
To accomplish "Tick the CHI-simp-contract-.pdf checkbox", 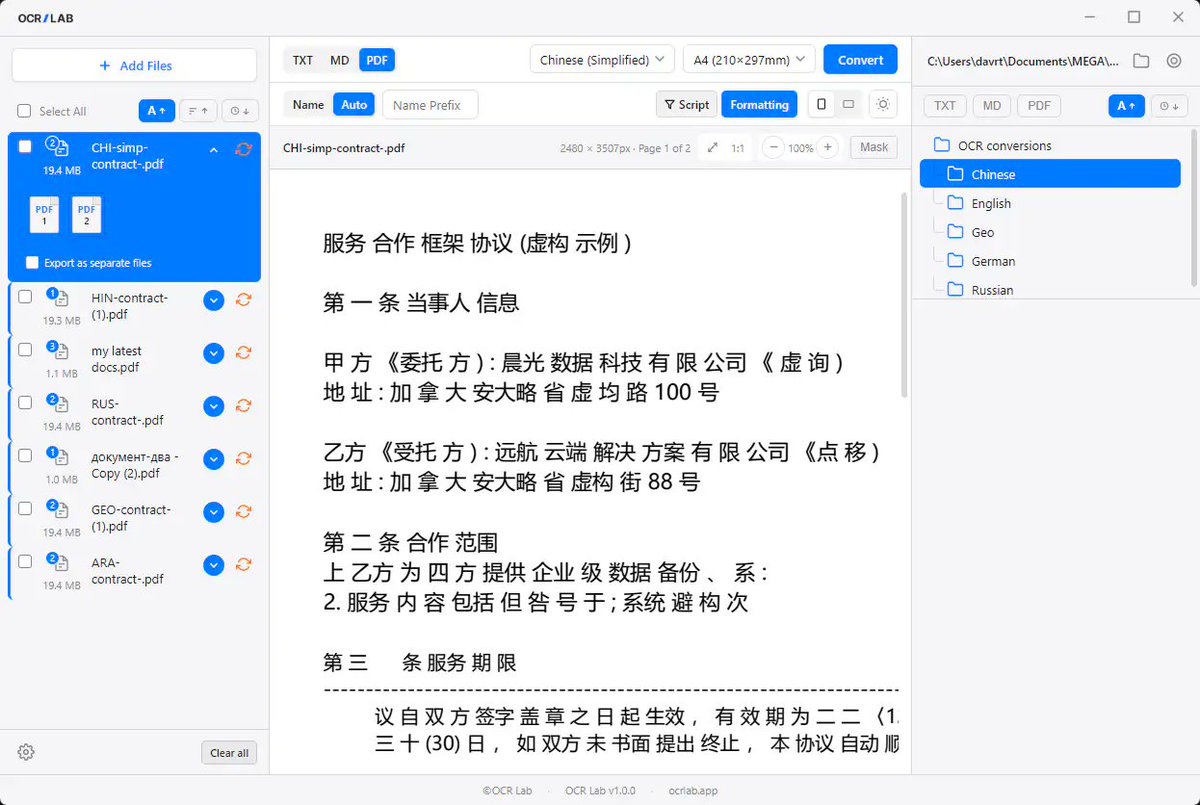I will point(25,146).
